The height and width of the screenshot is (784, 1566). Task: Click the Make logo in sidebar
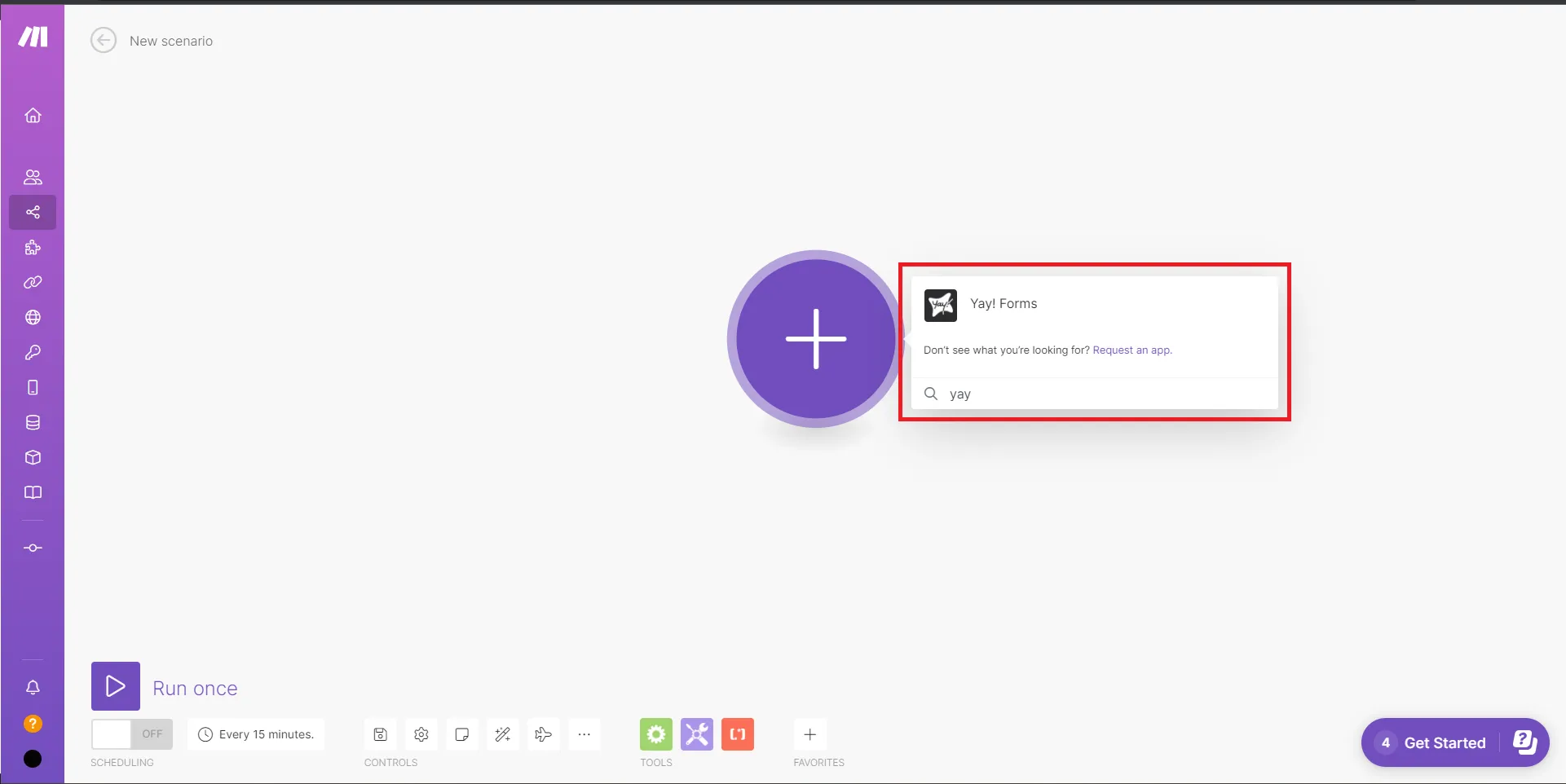pyautogui.click(x=33, y=37)
